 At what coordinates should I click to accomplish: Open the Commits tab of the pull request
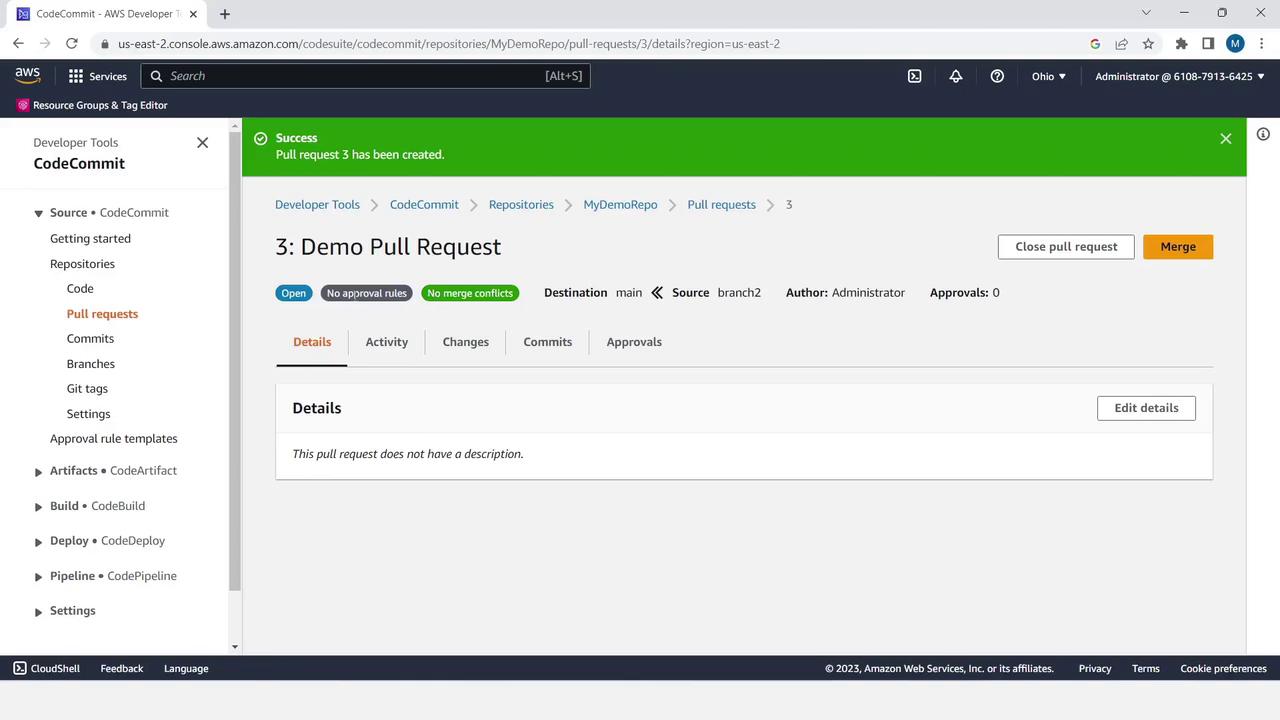pyautogui.click(x=548, y=342)
